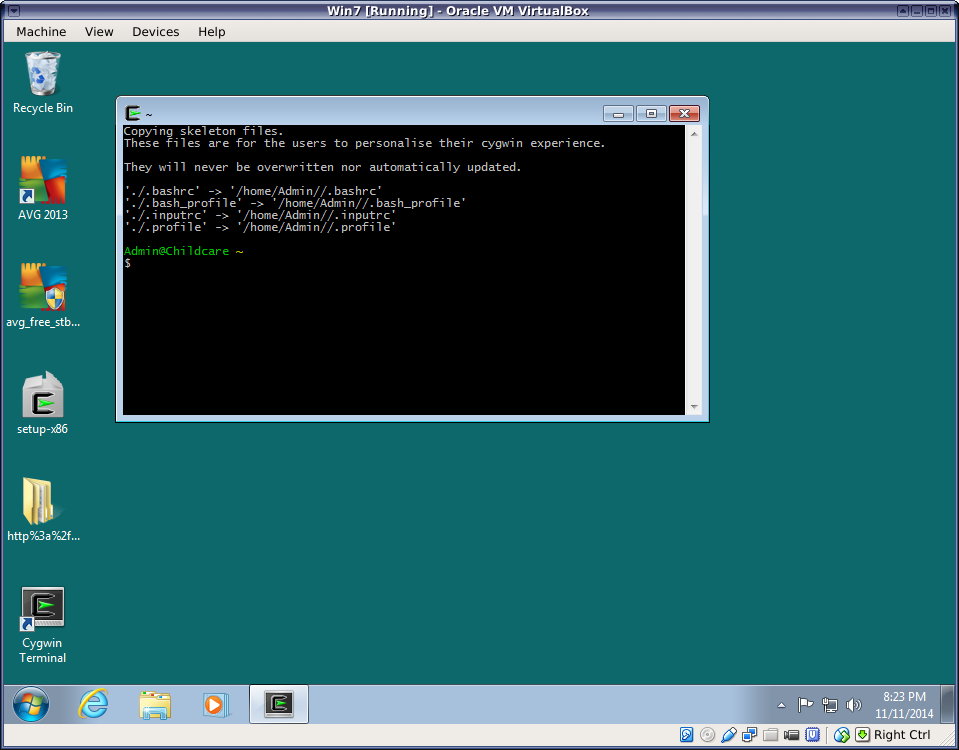
Task: Click the VirtualBox USB devices status icon
Action: 728,735
